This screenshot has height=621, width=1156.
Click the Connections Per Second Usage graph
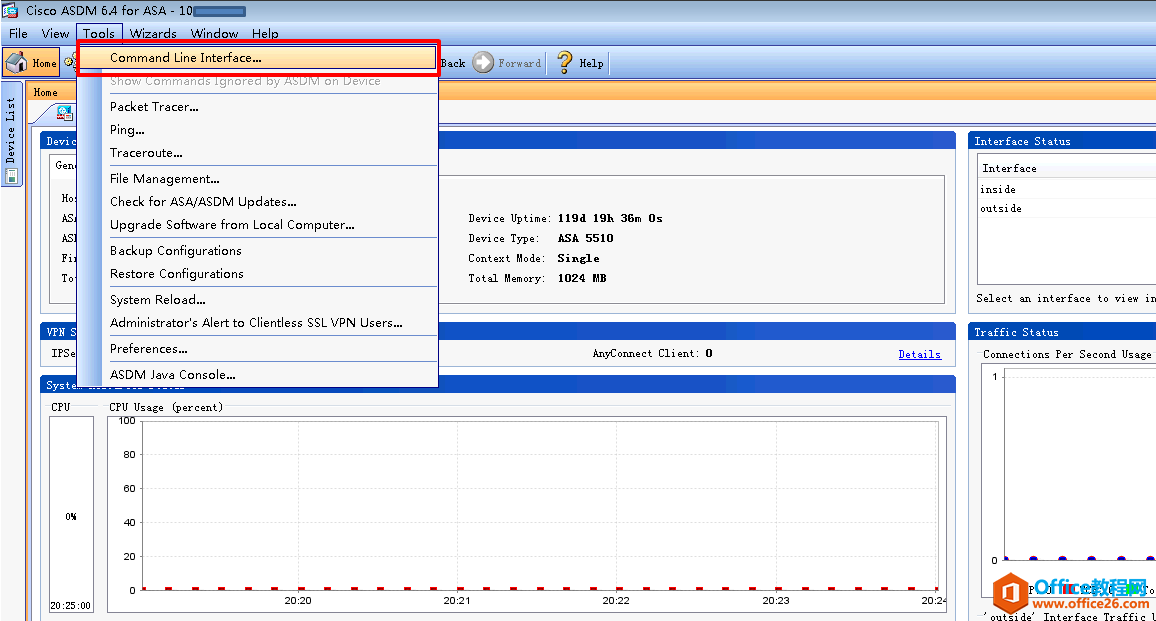tap(1070, 479)
